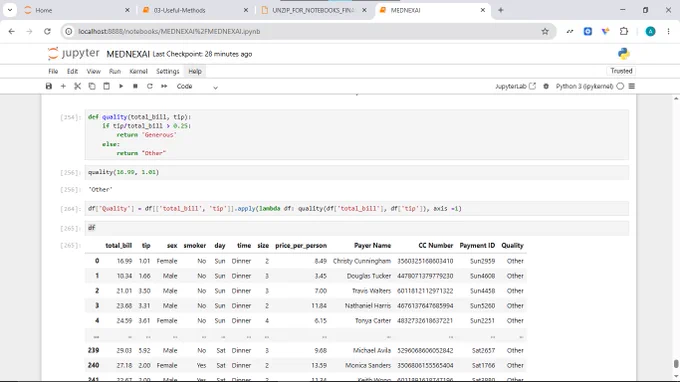Click the Last Checkpoint text
This screenshot has width=680, height=382.
[x=202, y=54]
